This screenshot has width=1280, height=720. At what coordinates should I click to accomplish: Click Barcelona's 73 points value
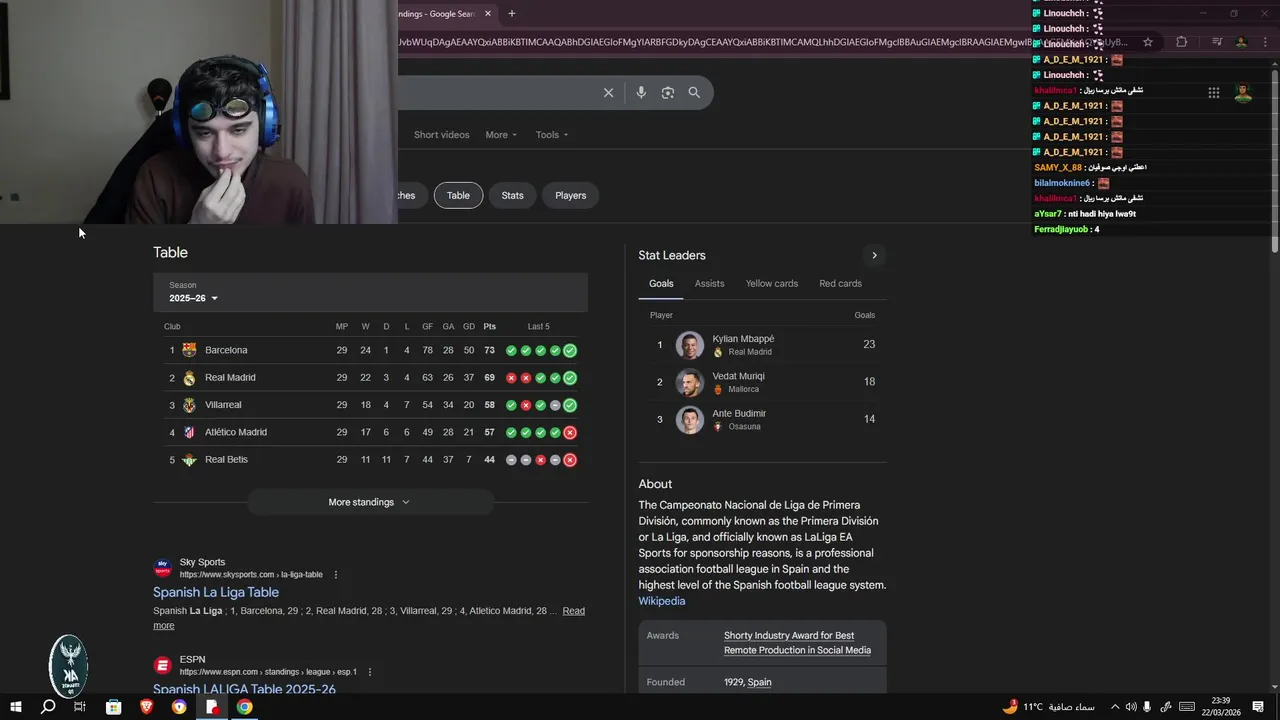489,350
